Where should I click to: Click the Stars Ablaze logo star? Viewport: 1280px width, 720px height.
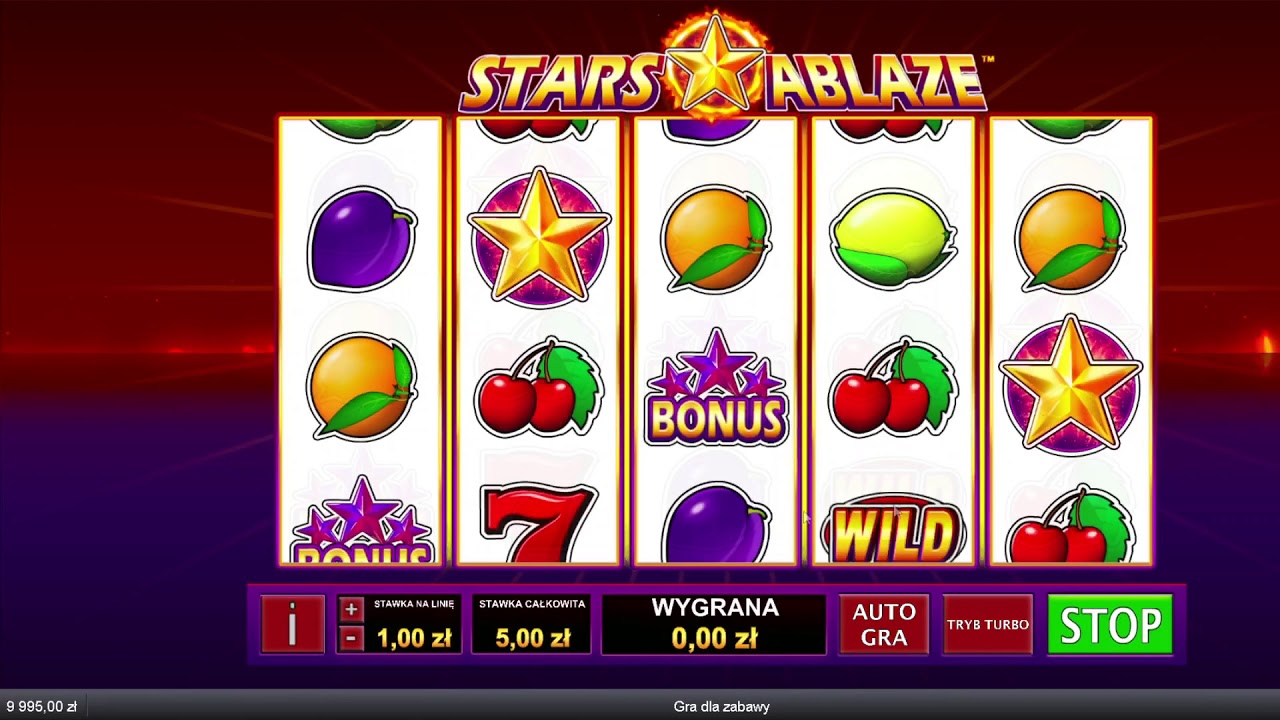click(715, 63)
